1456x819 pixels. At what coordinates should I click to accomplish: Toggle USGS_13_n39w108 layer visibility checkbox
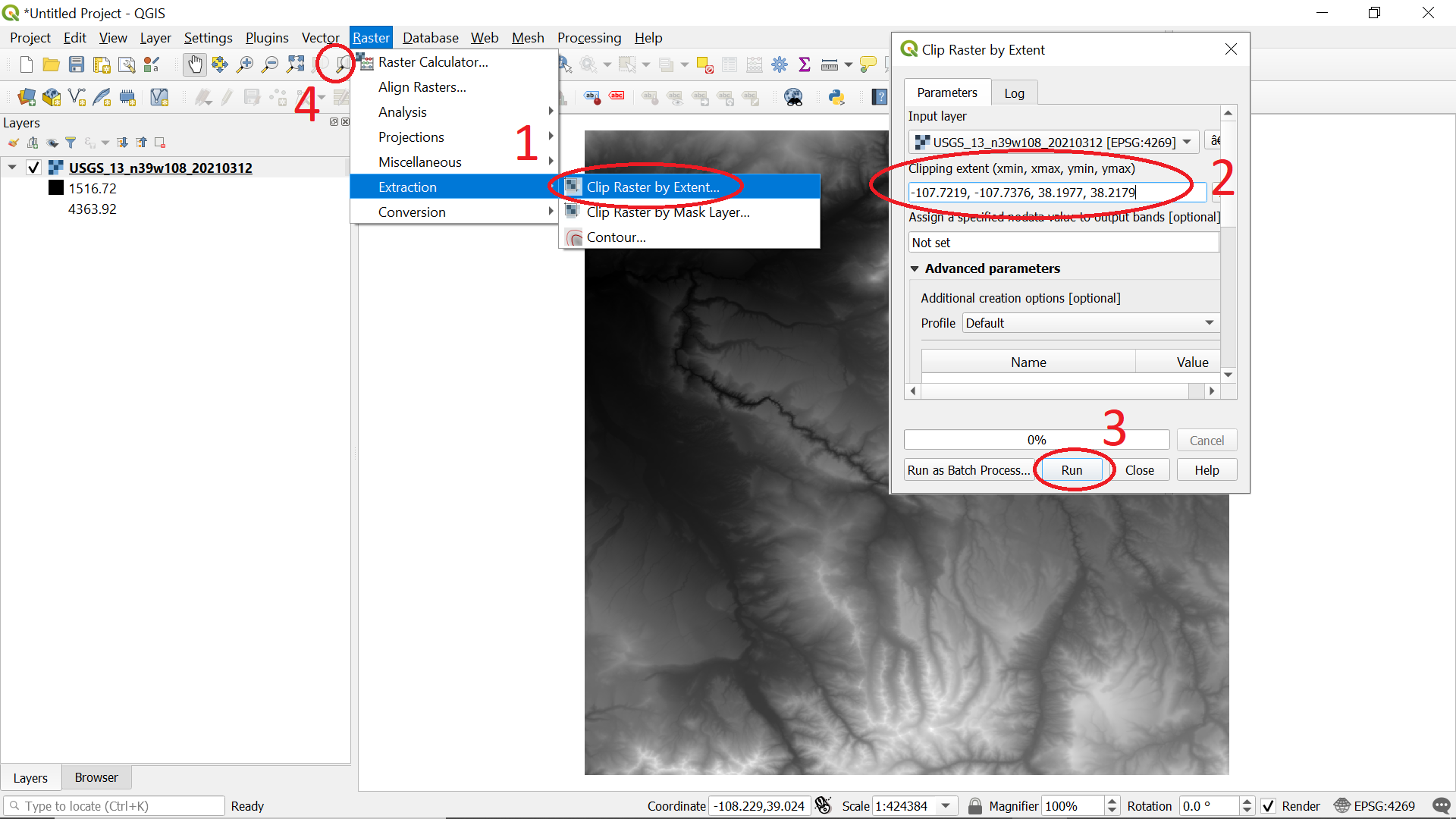[33, 168]
